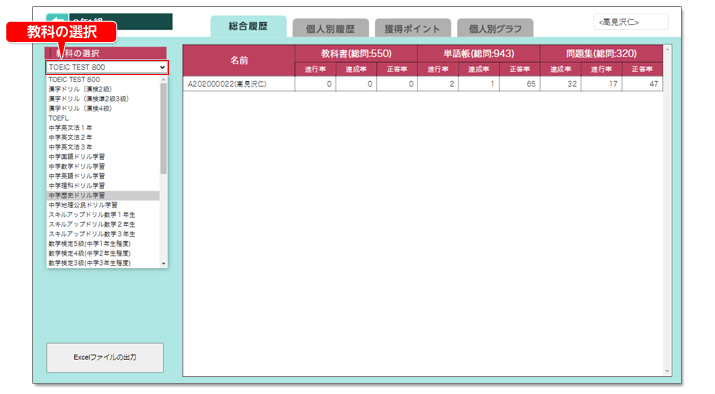Click 進行率 header under 問題集
This screenshot has height=394, width=715.
601,69
